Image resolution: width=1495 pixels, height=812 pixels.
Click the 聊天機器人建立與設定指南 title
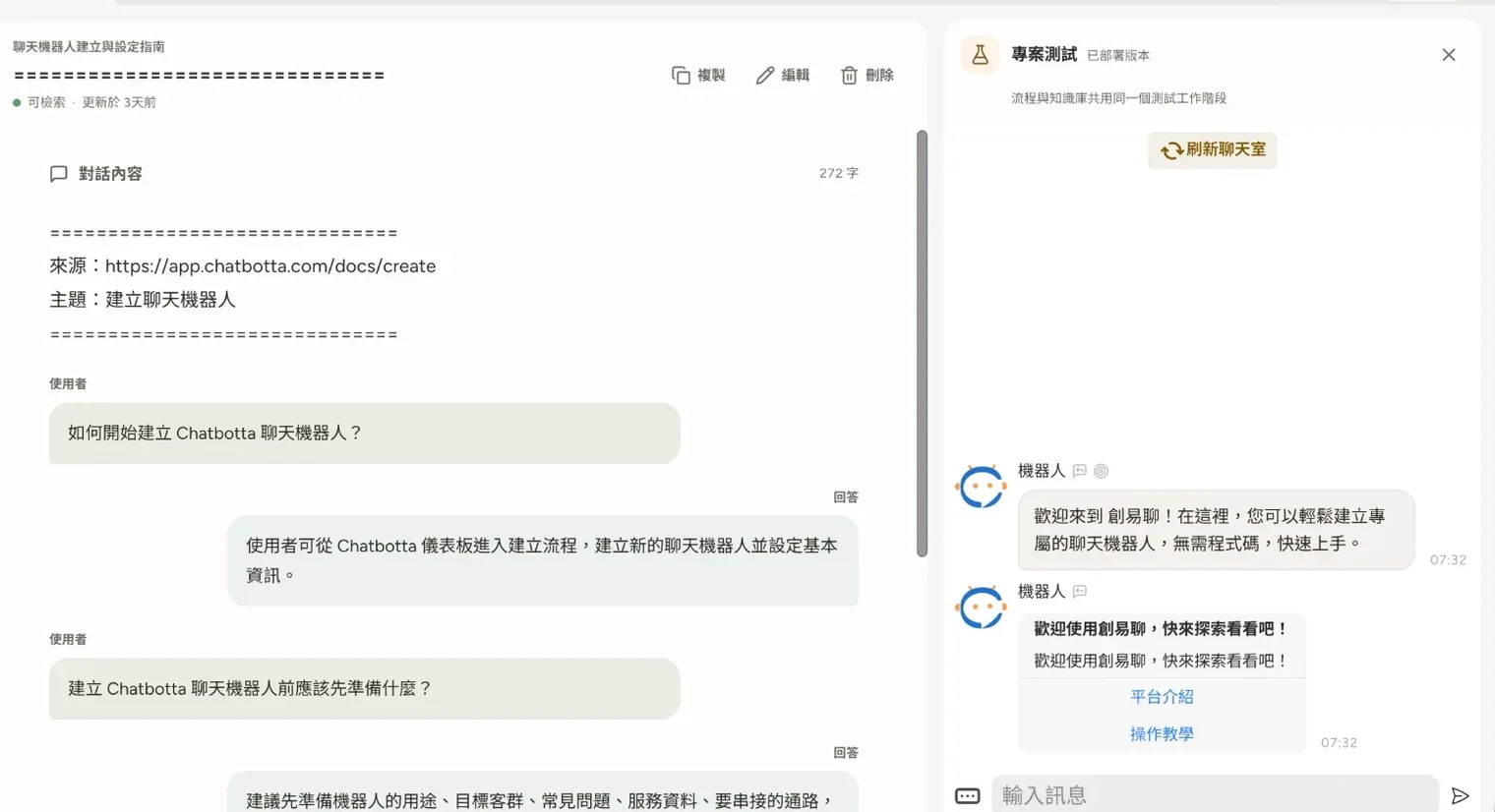89,47
